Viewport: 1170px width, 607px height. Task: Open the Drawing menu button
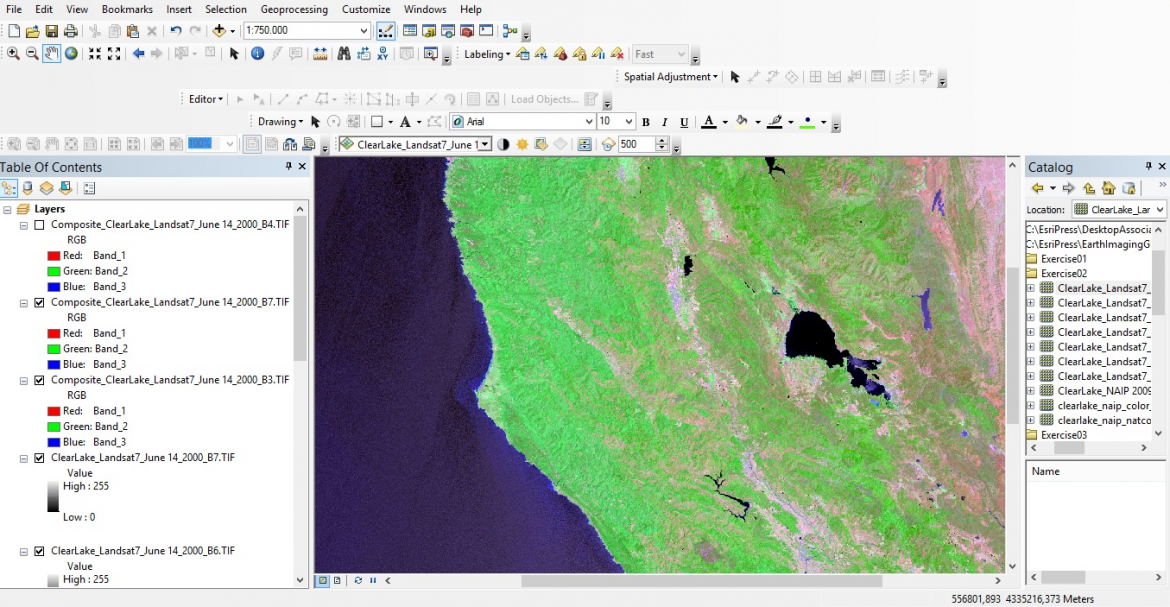tap(281, 122)
